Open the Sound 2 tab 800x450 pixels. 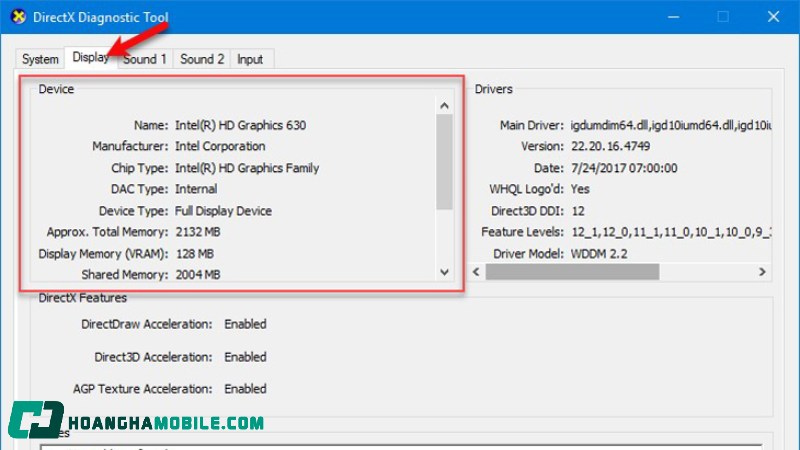click(202, 59)
